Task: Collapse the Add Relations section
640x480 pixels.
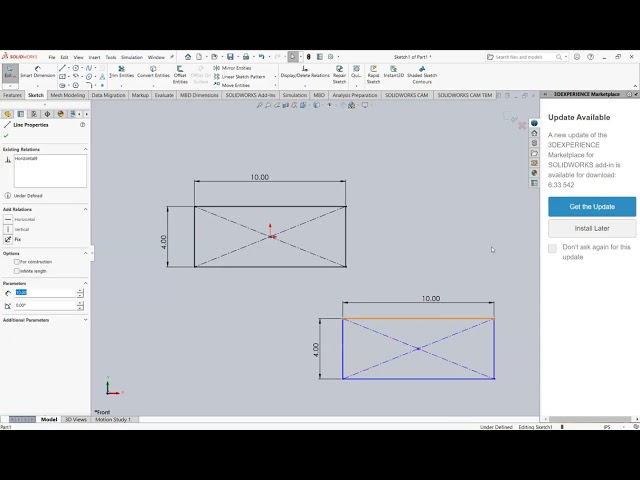Action: click(x=85, y=209)
